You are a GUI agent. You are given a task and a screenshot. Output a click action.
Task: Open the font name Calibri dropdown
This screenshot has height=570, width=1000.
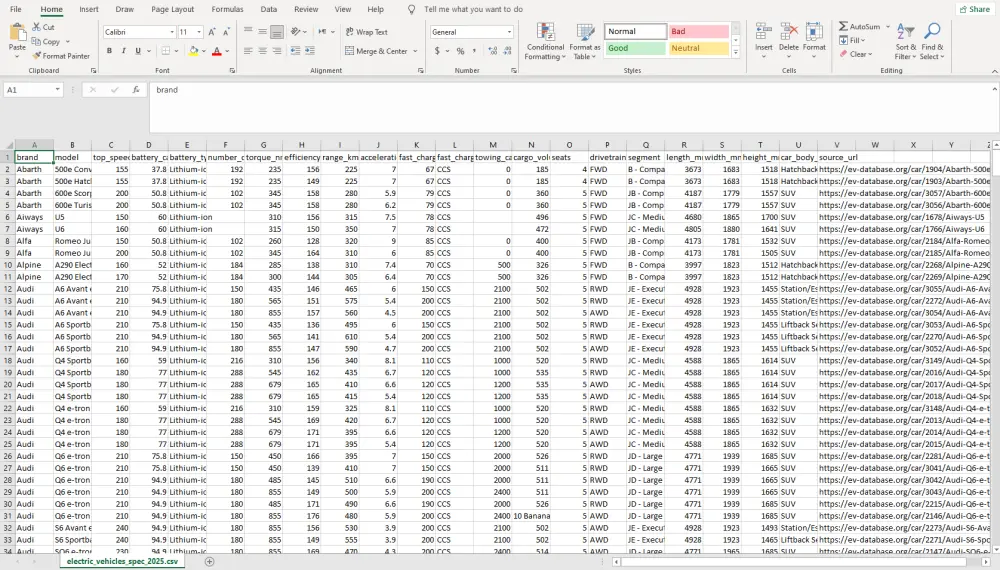tap(172, 32)
